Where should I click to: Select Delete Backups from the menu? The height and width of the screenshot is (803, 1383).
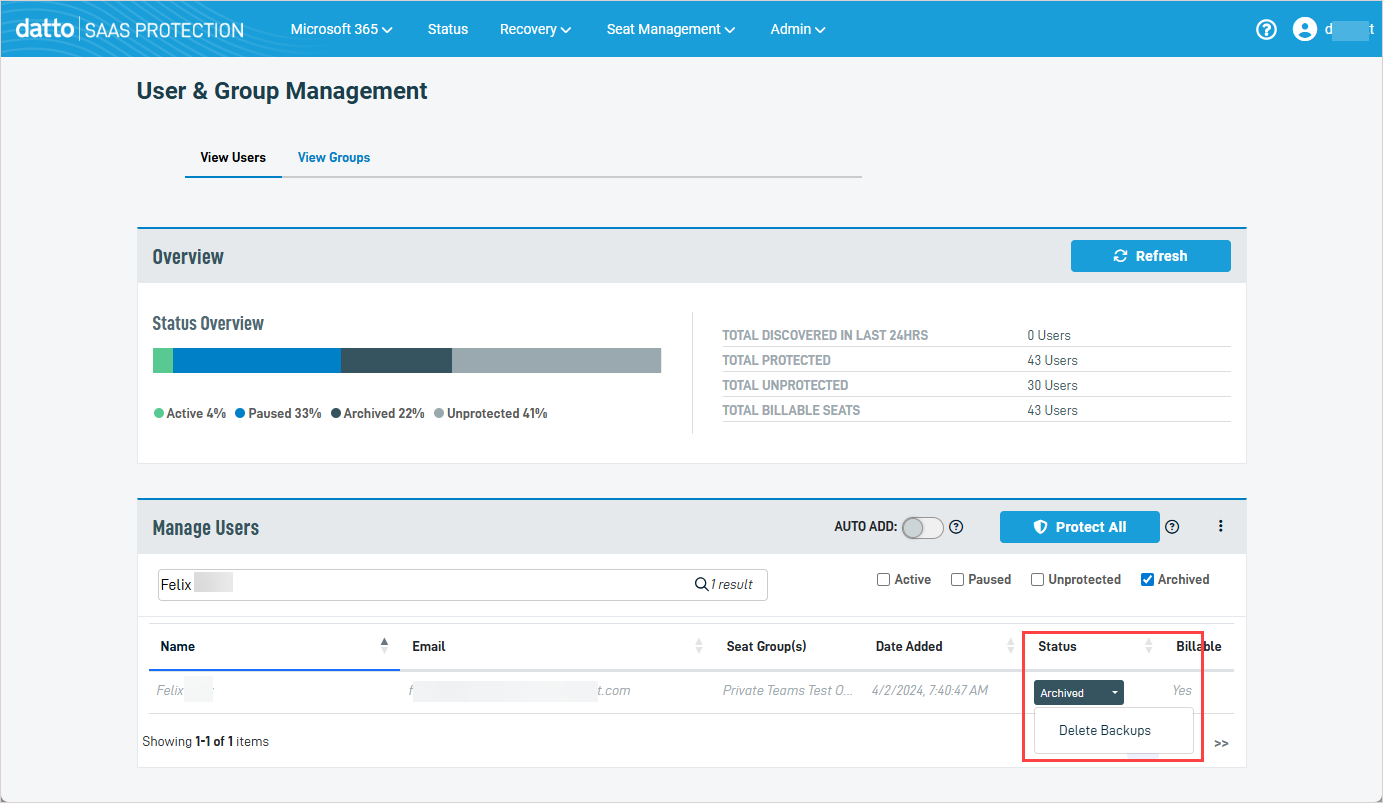coord(1105,730)
